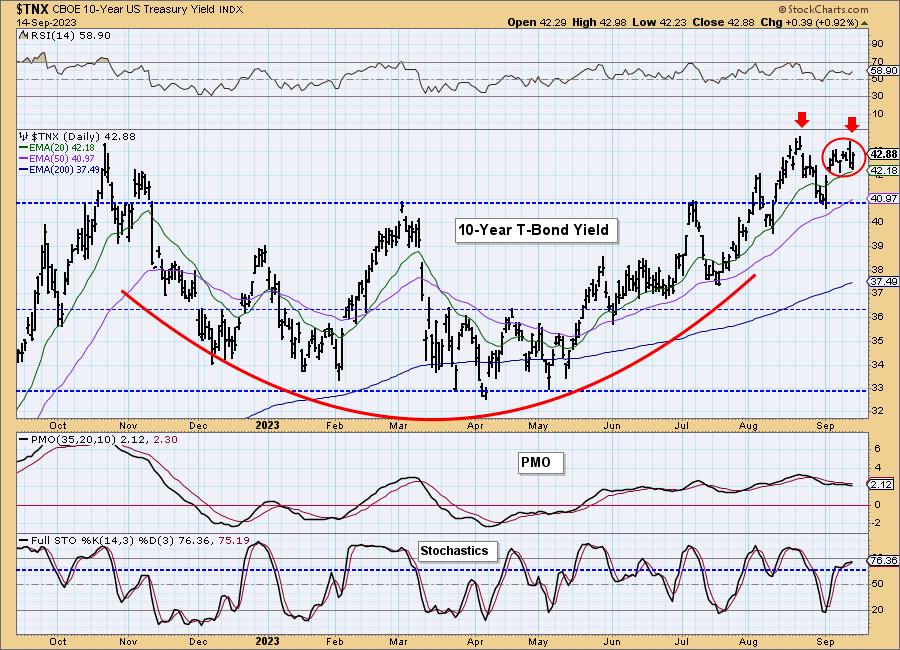900x650 pixels.
Task: Click the 42.18 EMA tag on right axis
Action: (884, 171)
